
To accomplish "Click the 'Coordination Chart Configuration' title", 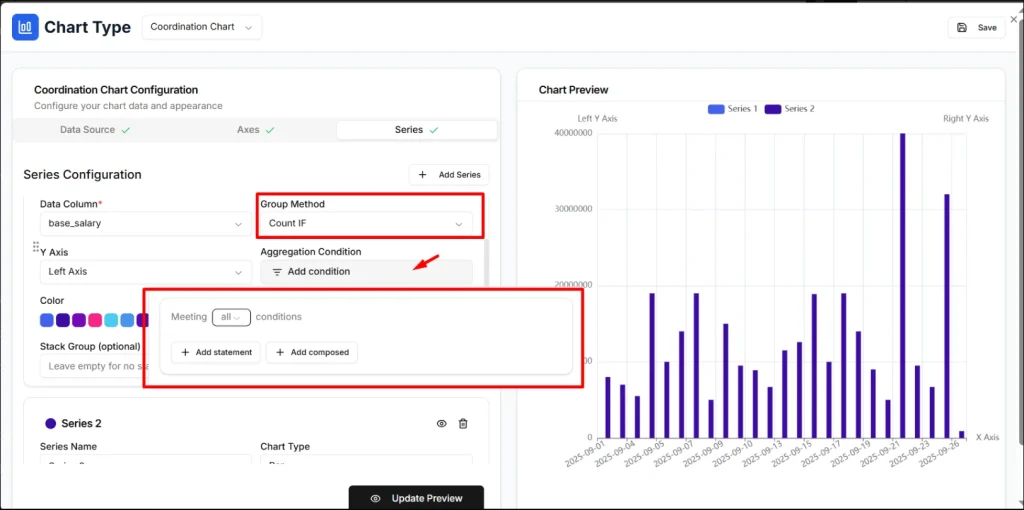I will pos(116,89).
